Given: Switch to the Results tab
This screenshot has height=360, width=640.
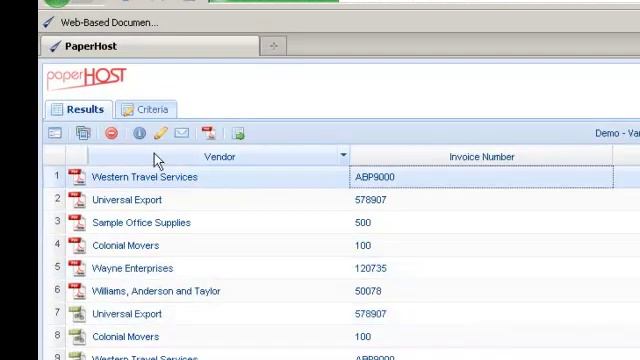Looking at the screenshot, I should (x=78, y=109).
